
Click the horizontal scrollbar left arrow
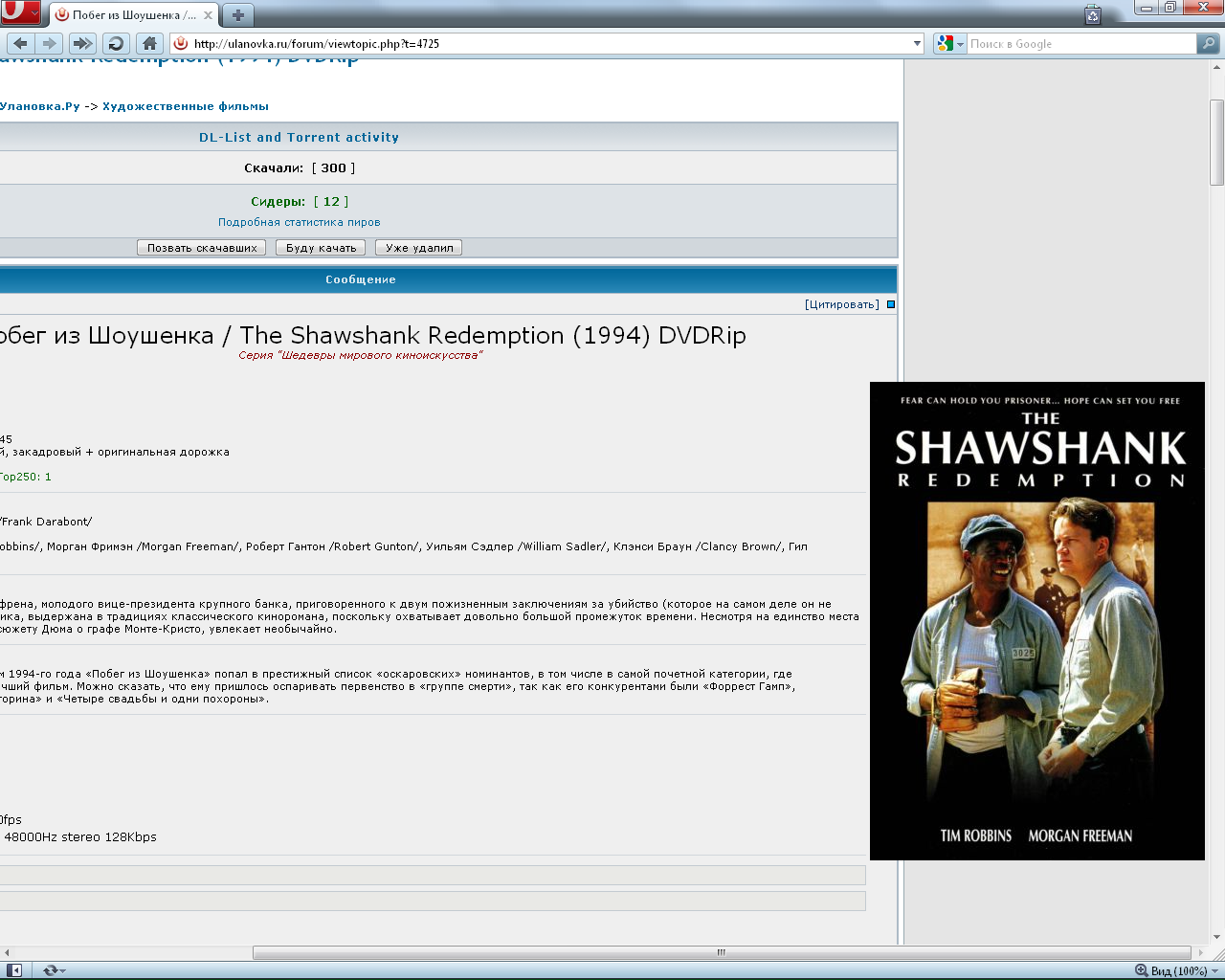7,952
